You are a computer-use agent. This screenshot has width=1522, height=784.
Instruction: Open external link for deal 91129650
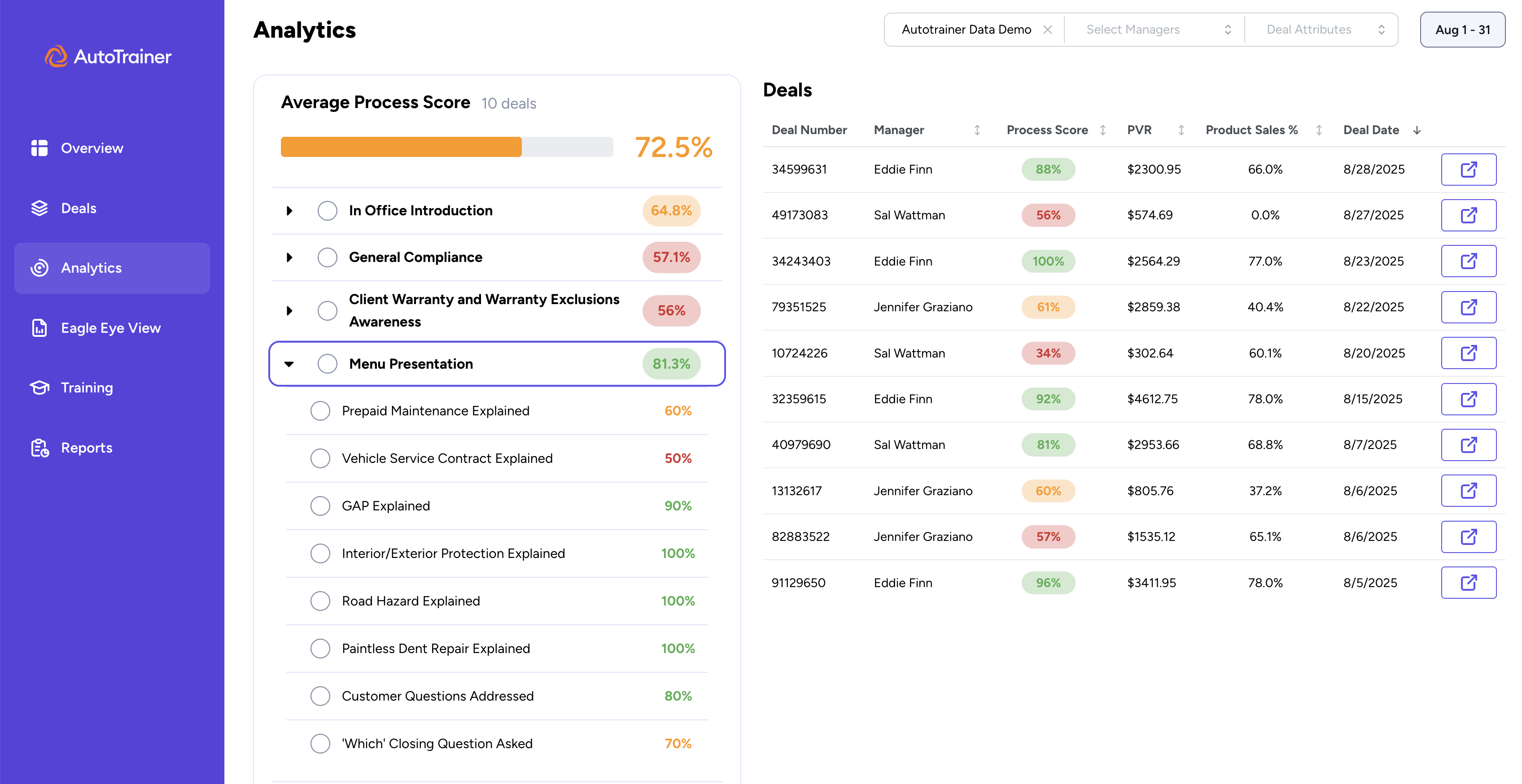tap(1468, 583)
